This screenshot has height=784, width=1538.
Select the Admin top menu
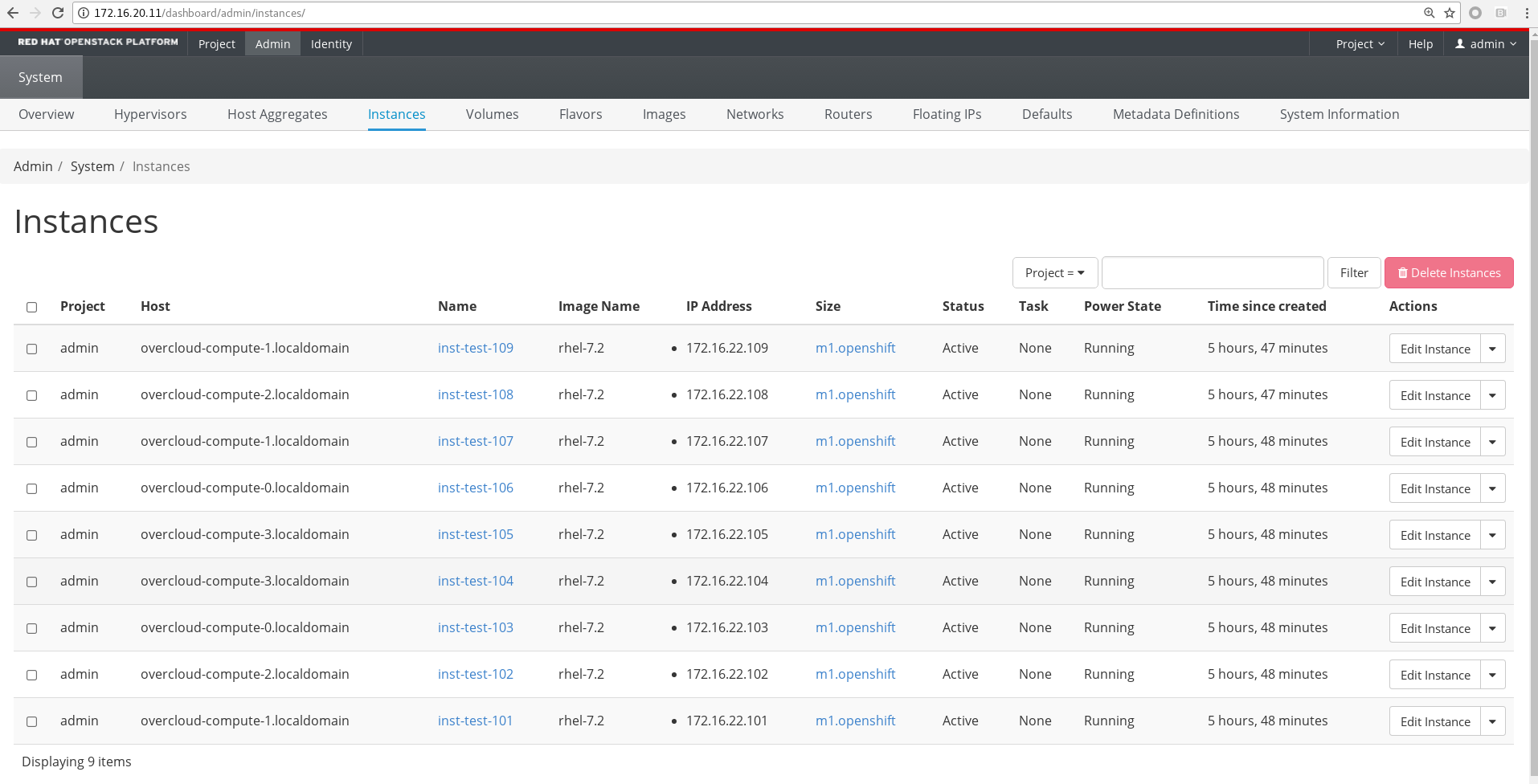pyautogui.click(x=273, y=44)
